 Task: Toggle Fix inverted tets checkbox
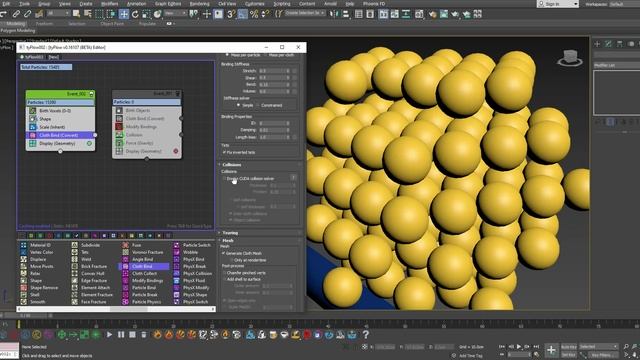(224, 152)
